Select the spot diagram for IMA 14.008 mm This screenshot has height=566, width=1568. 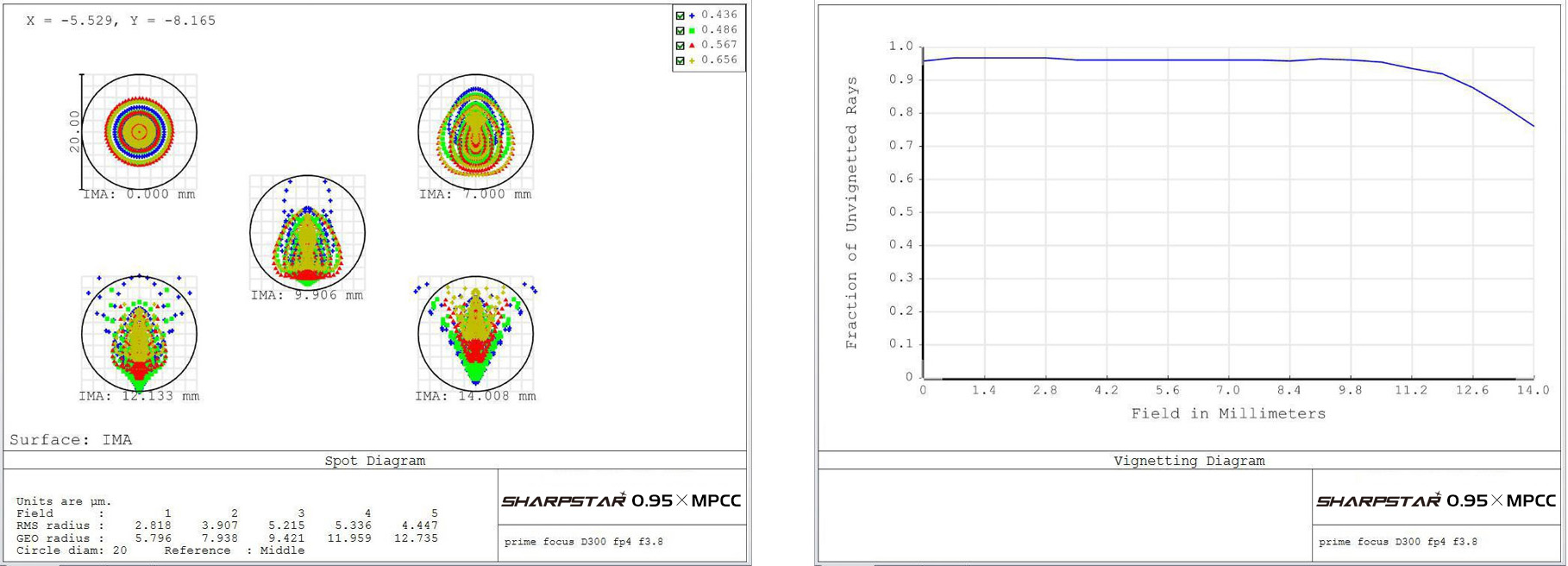[x=475, y=334]
